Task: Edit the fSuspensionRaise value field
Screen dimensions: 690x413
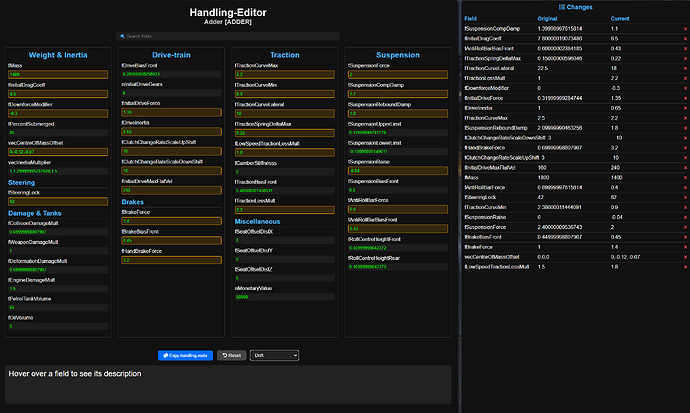Action: click(398, 171)
